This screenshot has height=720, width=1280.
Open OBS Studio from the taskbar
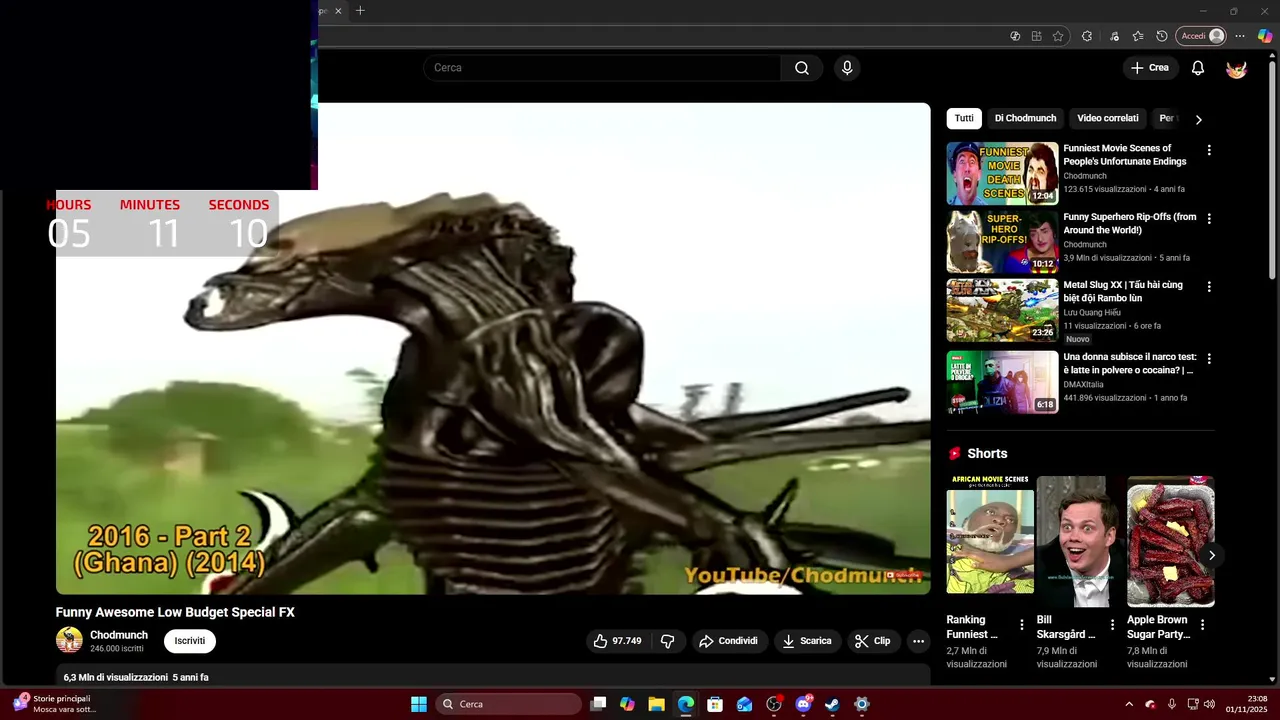(x=773, y=704)
